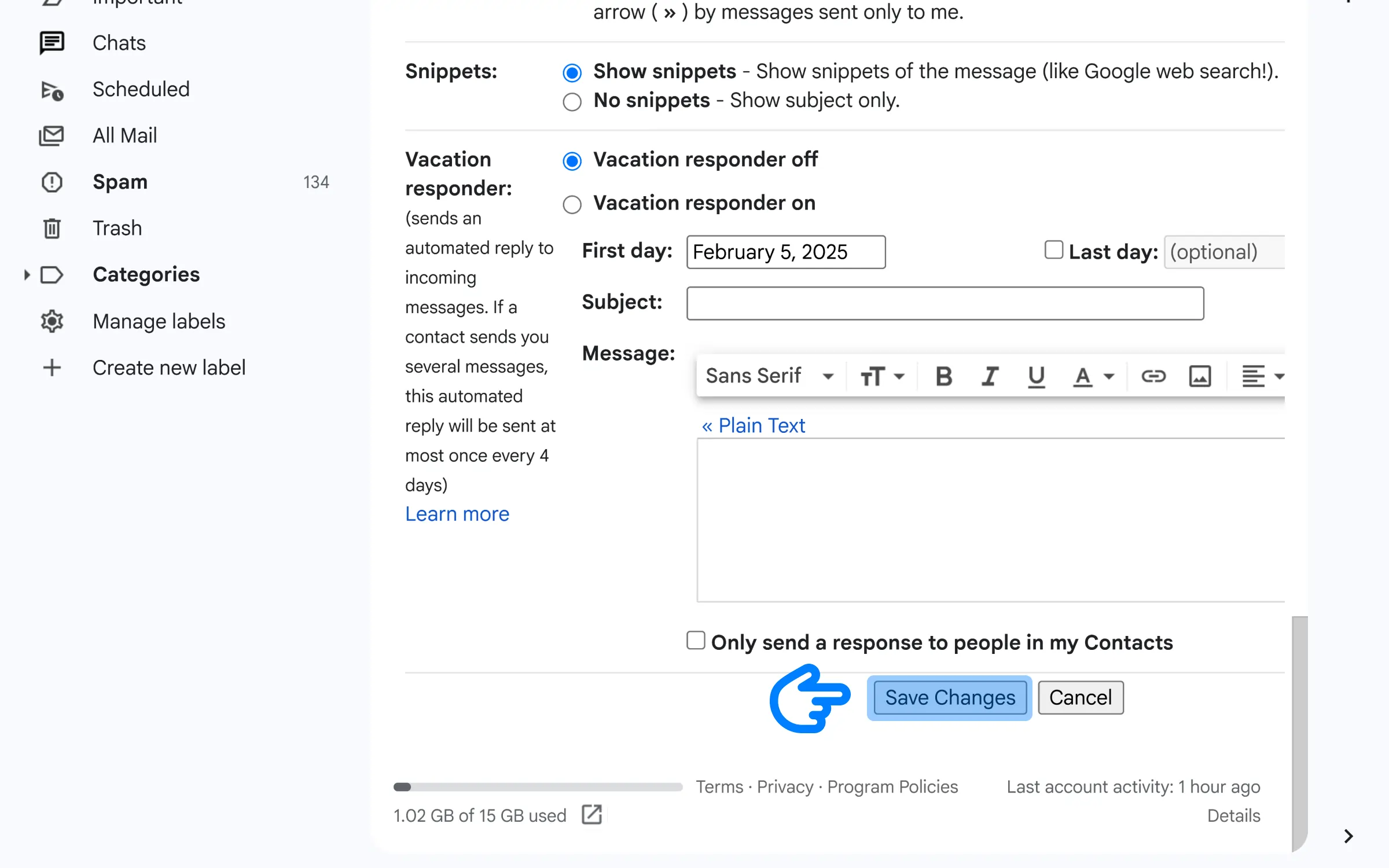The width and height of the screenshot is (1389, 868).
Task: Toggle bold formatting in message toolbar
Action: click(944, 376)
